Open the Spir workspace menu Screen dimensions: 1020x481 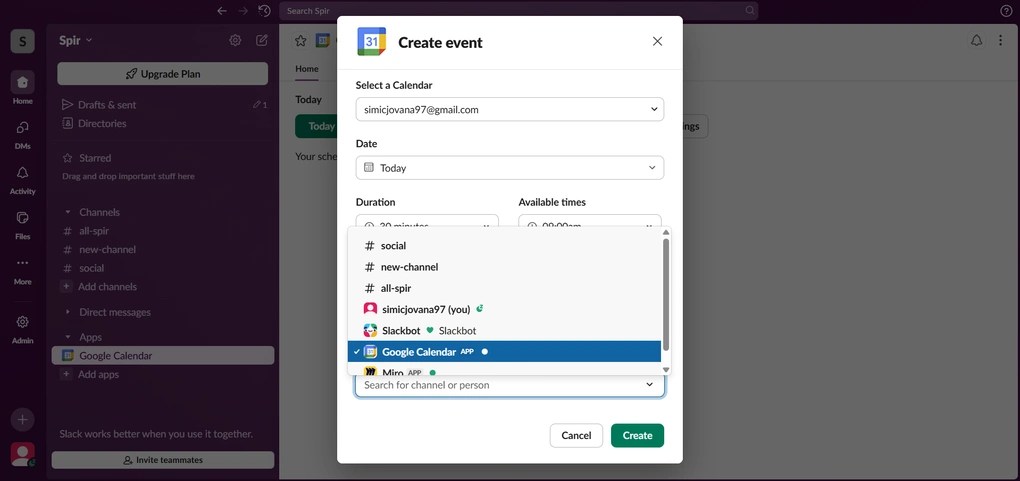tap(75, 40)
